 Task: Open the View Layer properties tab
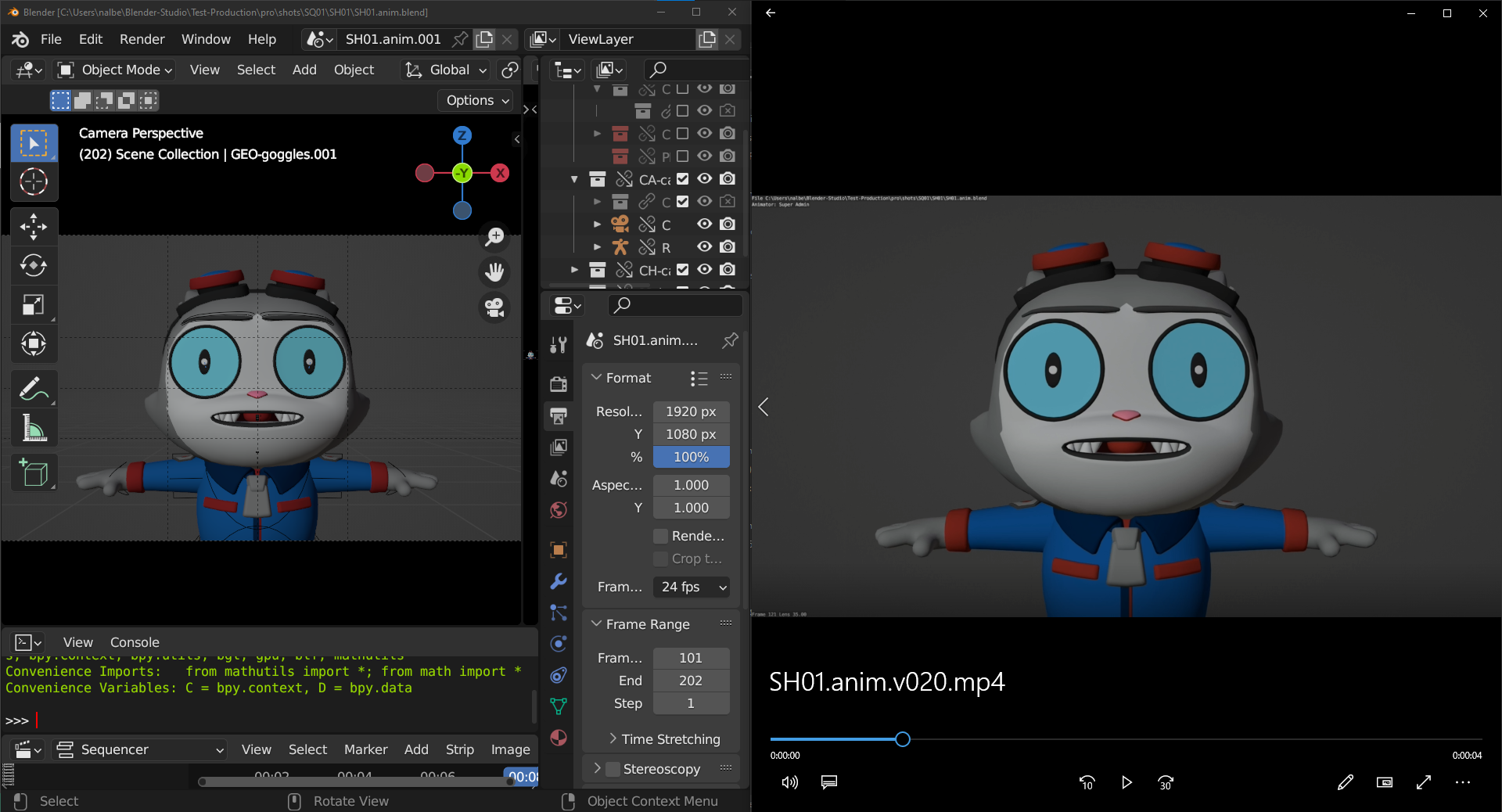[x=559, y=447]
